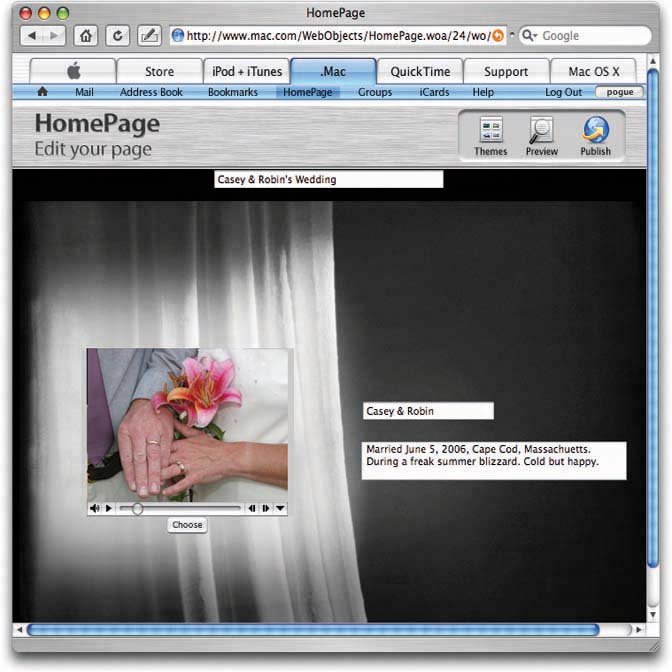Click the .Mac home house icon
This screenshot has width=672, height=672.
[x=42, y=92]
